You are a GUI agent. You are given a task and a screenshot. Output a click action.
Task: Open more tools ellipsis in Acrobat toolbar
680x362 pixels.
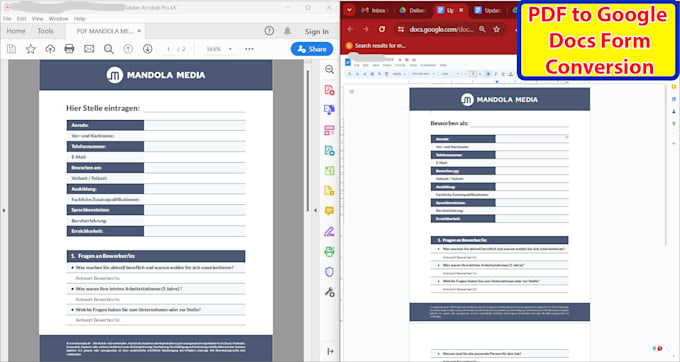click(249, 49)
